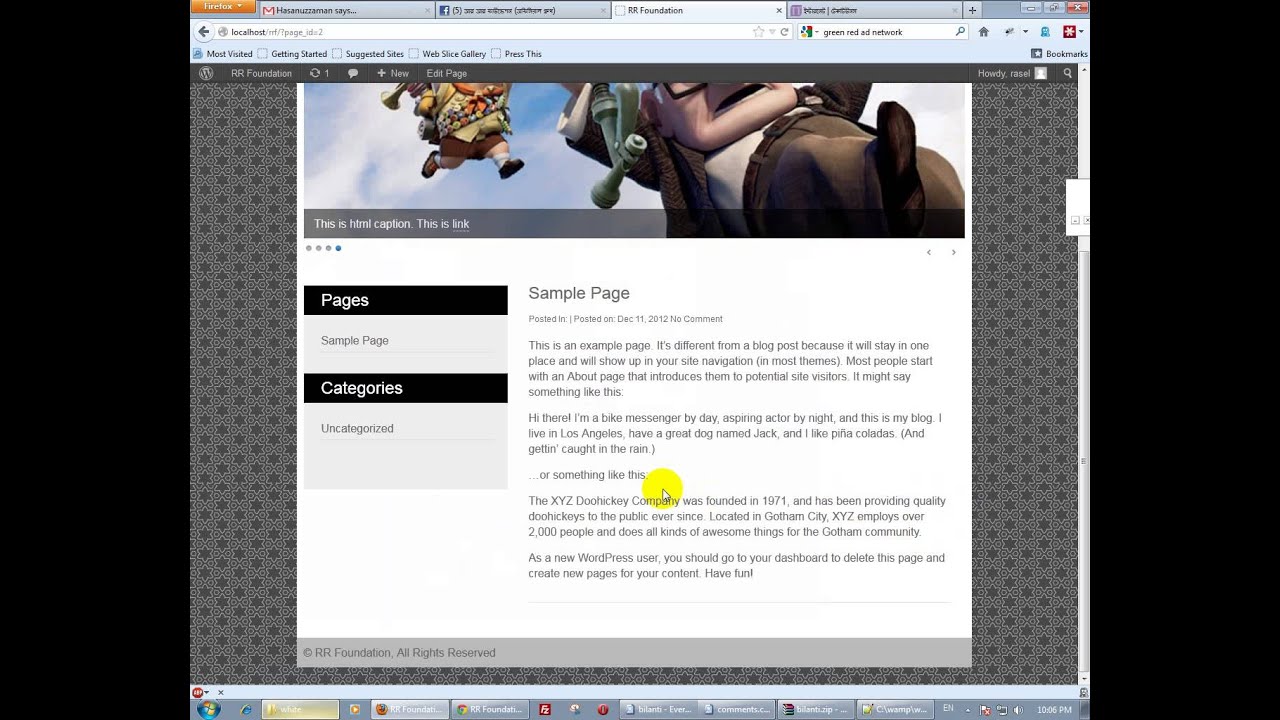1280x720 pixels.
Task: Open the Uncategorized category link
Action: click(357, 428)
